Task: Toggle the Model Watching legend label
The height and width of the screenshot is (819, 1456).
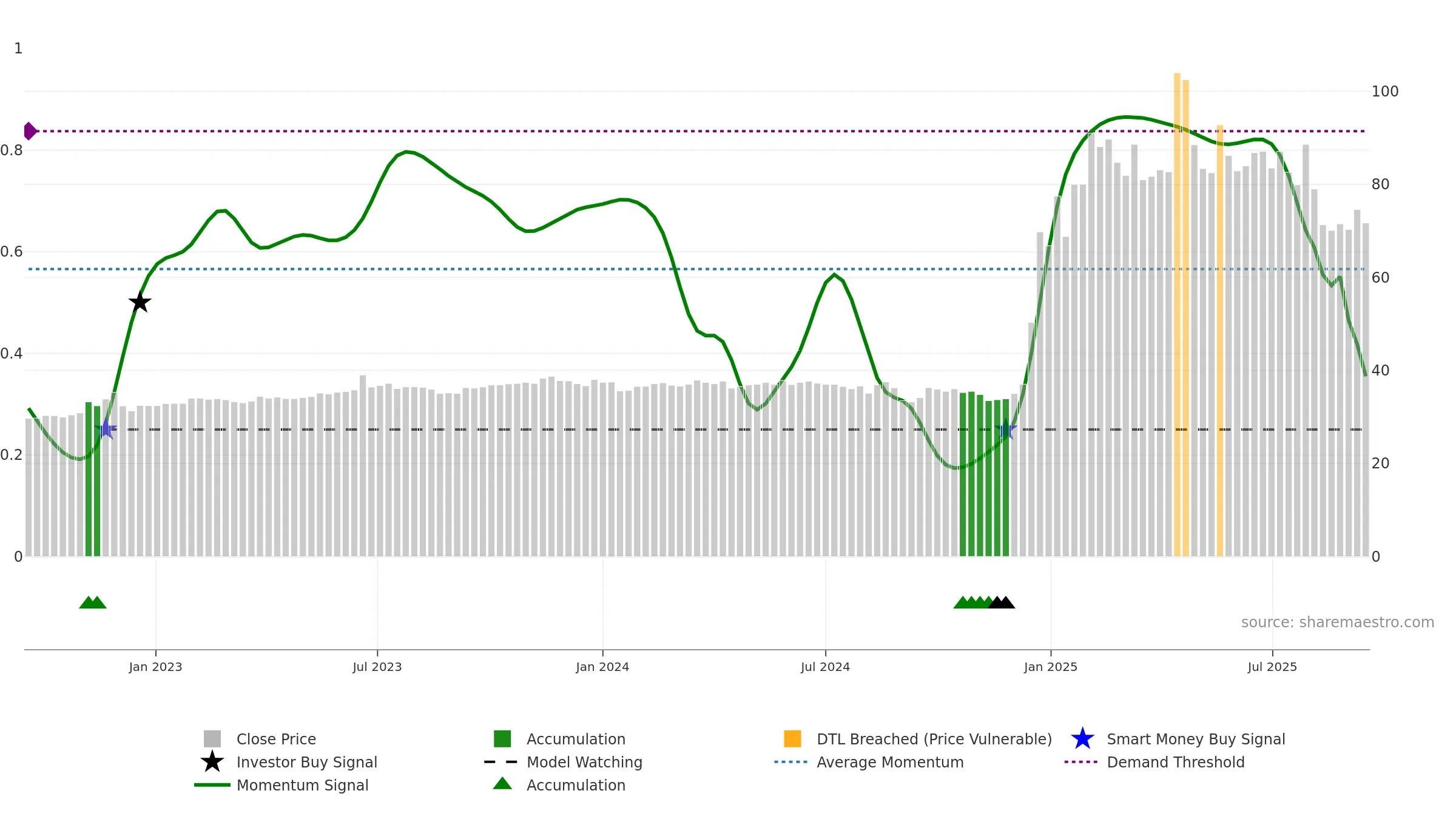Action: coord(584,762)
